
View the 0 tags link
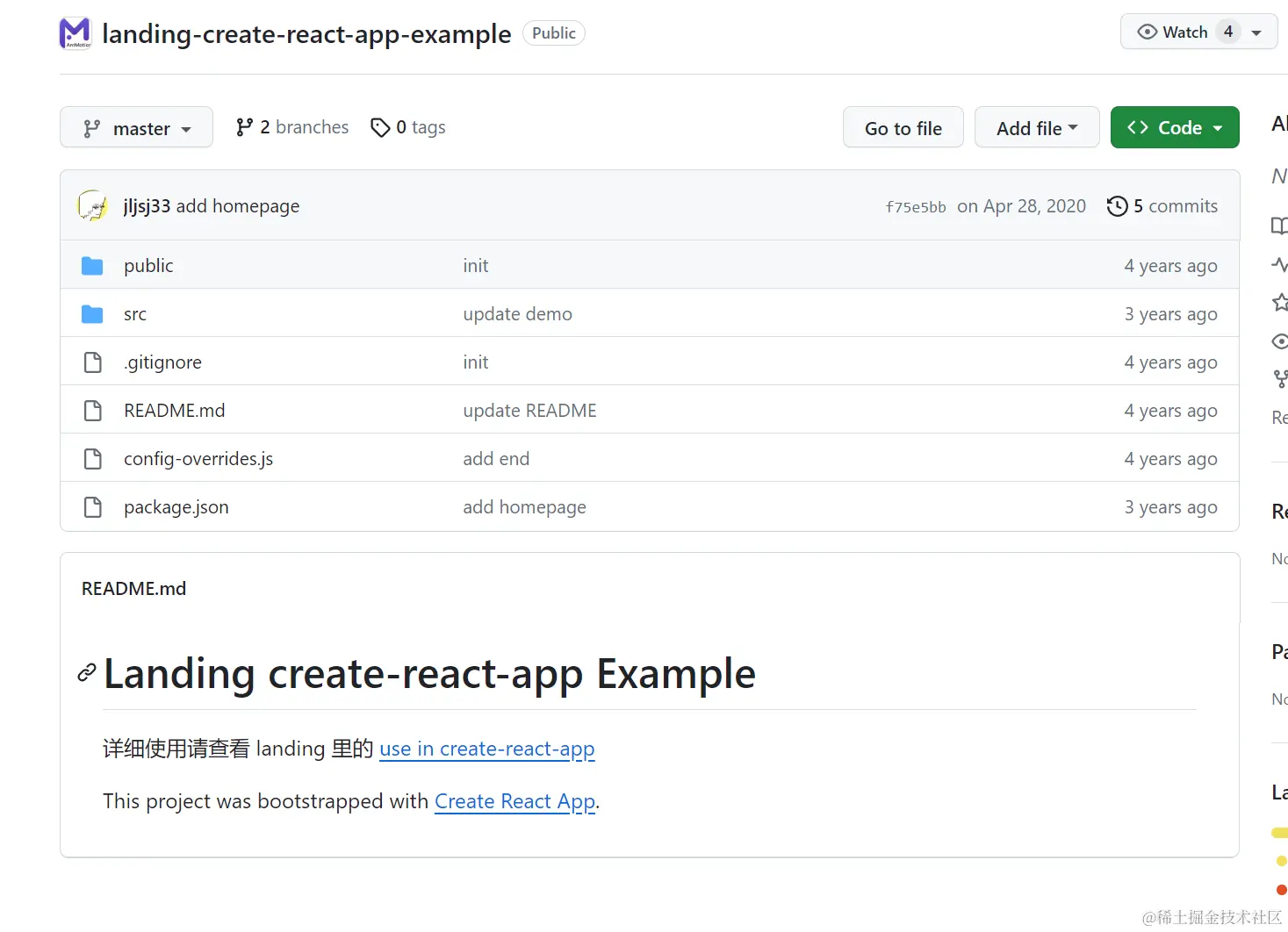[x=408, y=127]
